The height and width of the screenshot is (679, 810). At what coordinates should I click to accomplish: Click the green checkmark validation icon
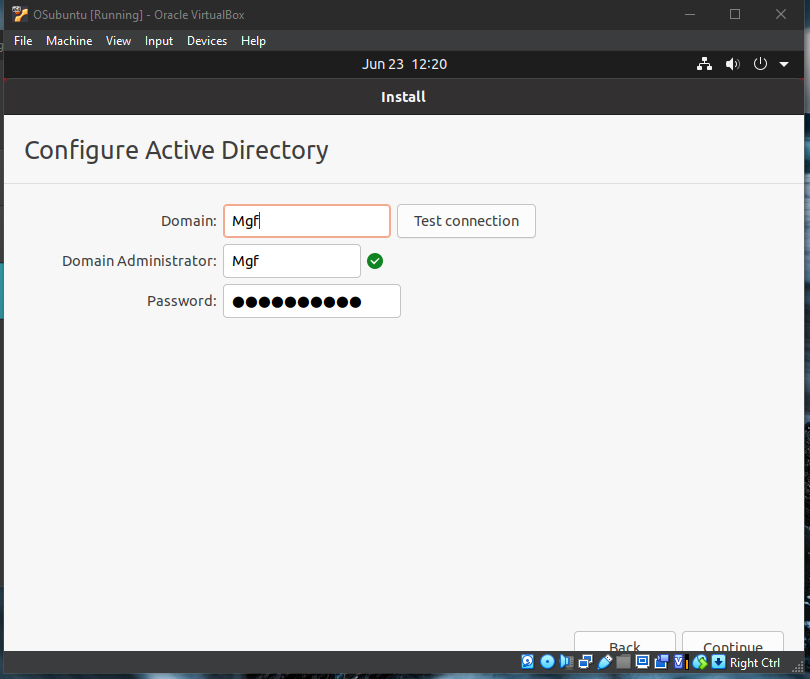pyautogui.click(x=375, y=261)
